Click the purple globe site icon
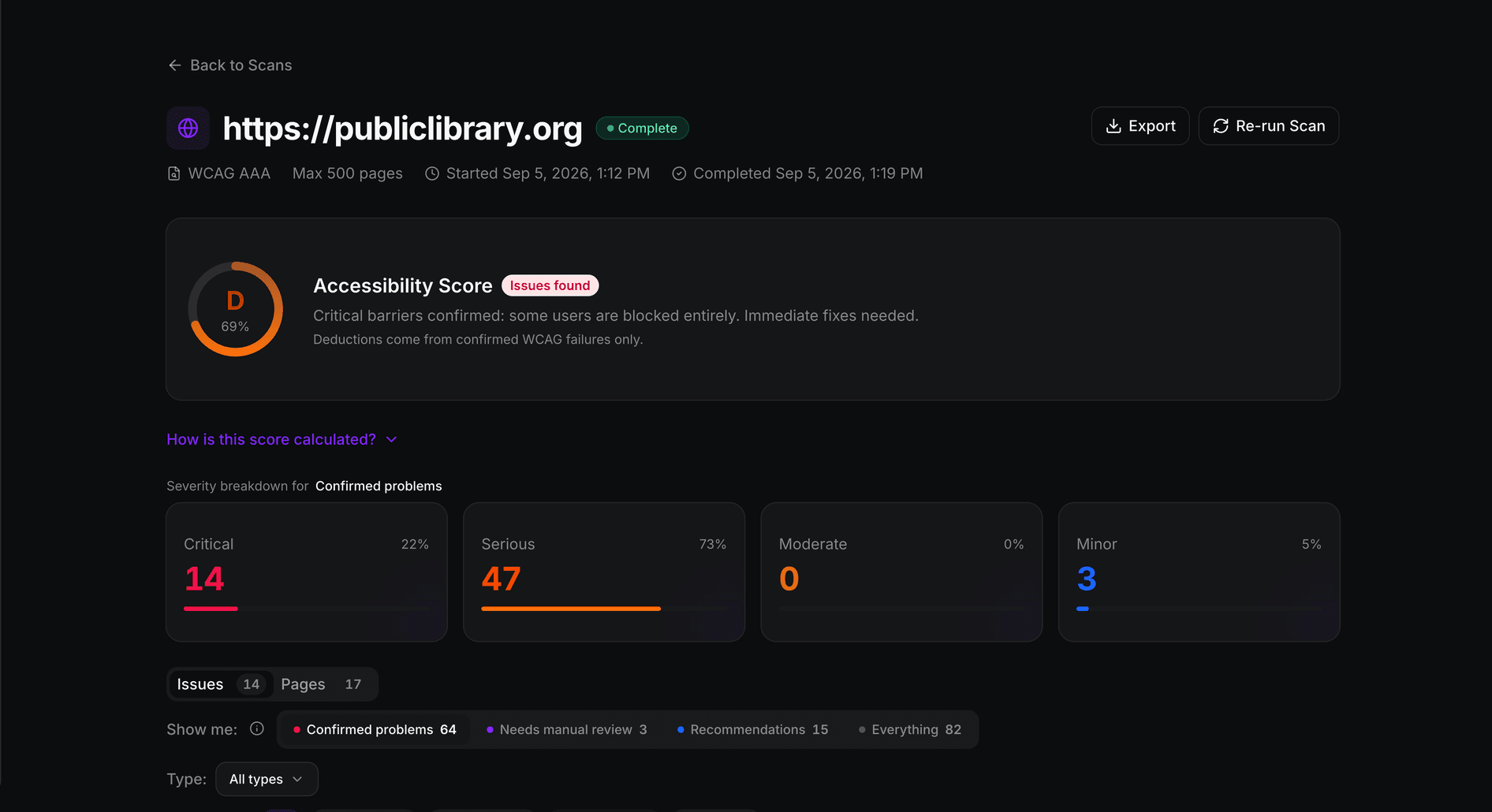This screenshot has height=812, width=1492. click(x=188, y=128)
